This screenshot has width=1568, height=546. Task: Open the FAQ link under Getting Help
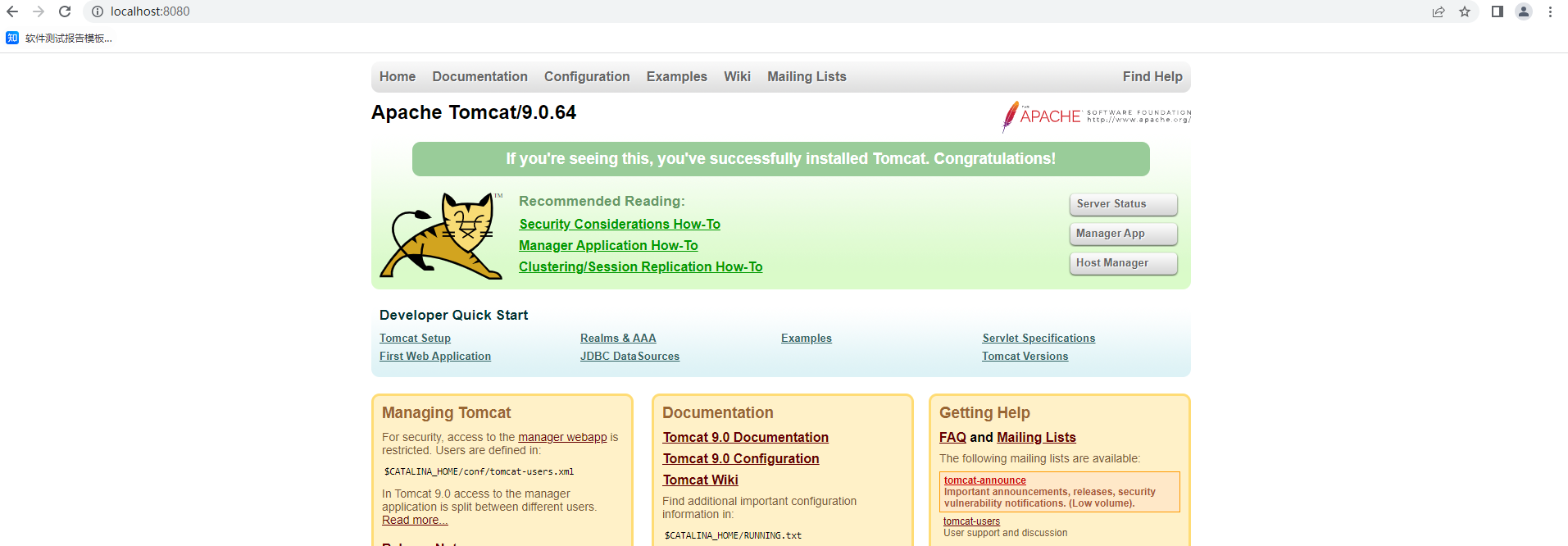[952, 437]
